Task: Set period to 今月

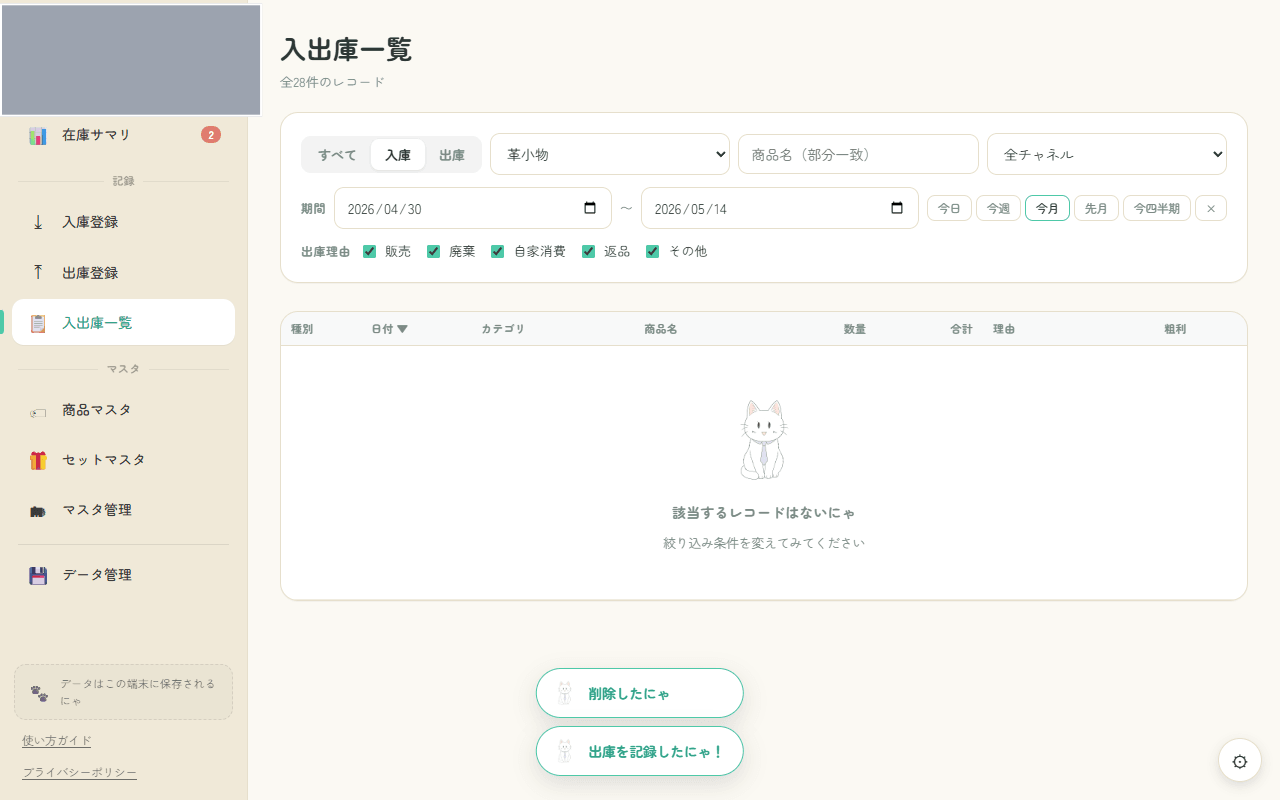Action: click(x=1047, y=208)
